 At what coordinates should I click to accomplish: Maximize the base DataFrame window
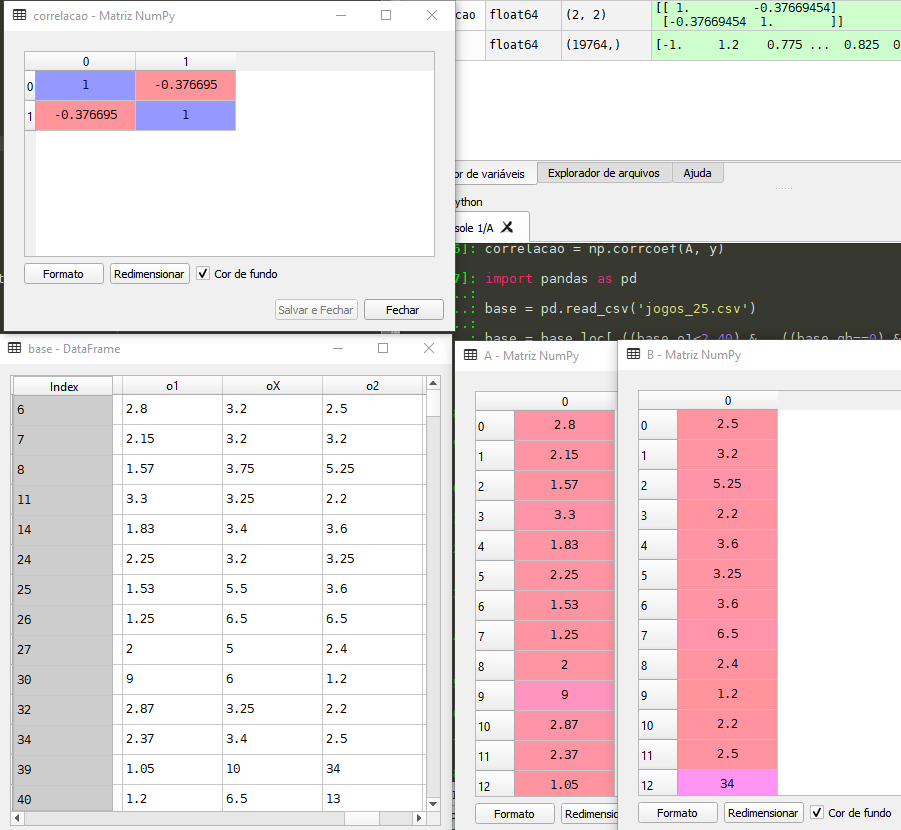[x=383, y=348]
